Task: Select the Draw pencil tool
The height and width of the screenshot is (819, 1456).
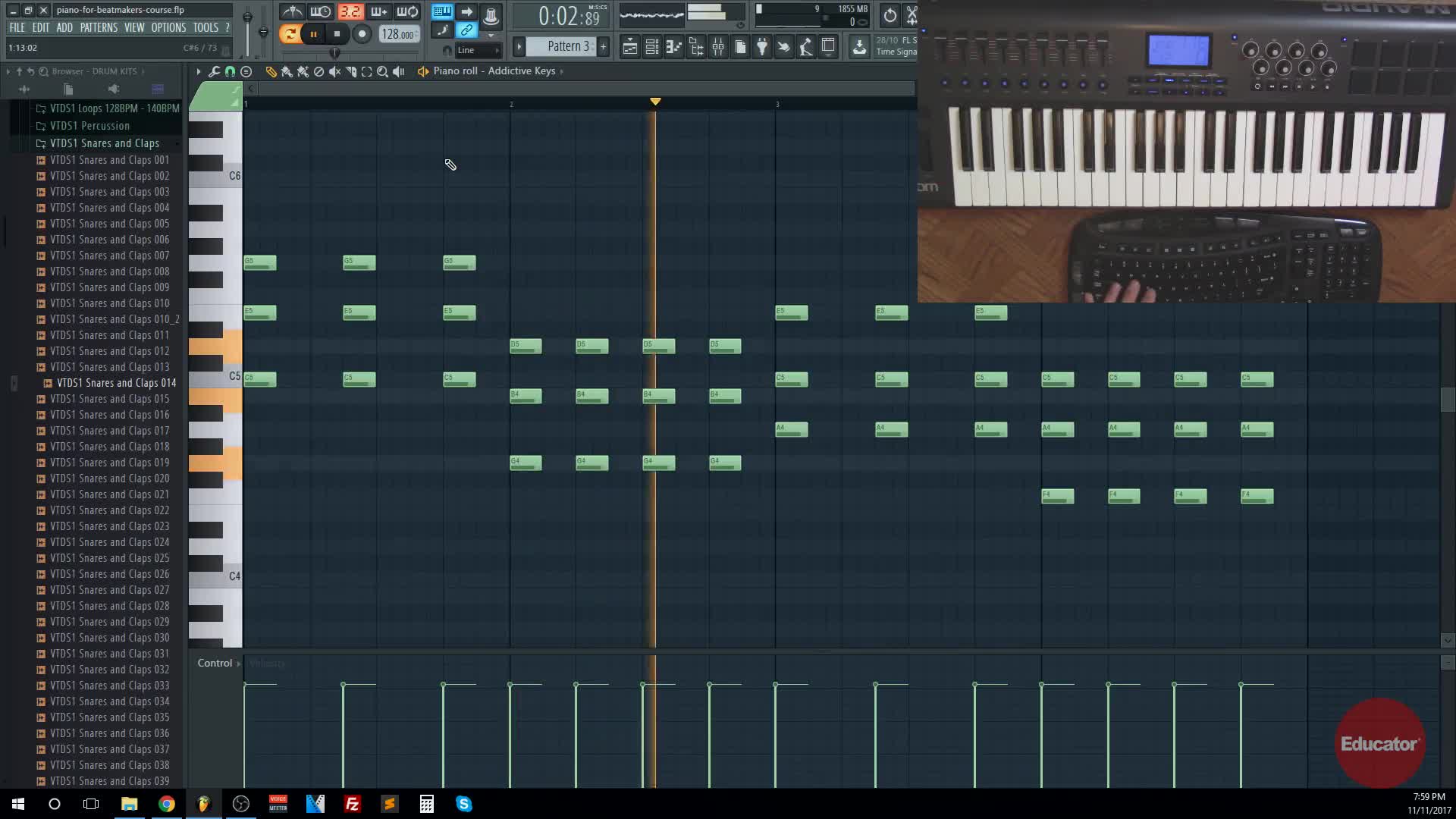Action: 271,71
